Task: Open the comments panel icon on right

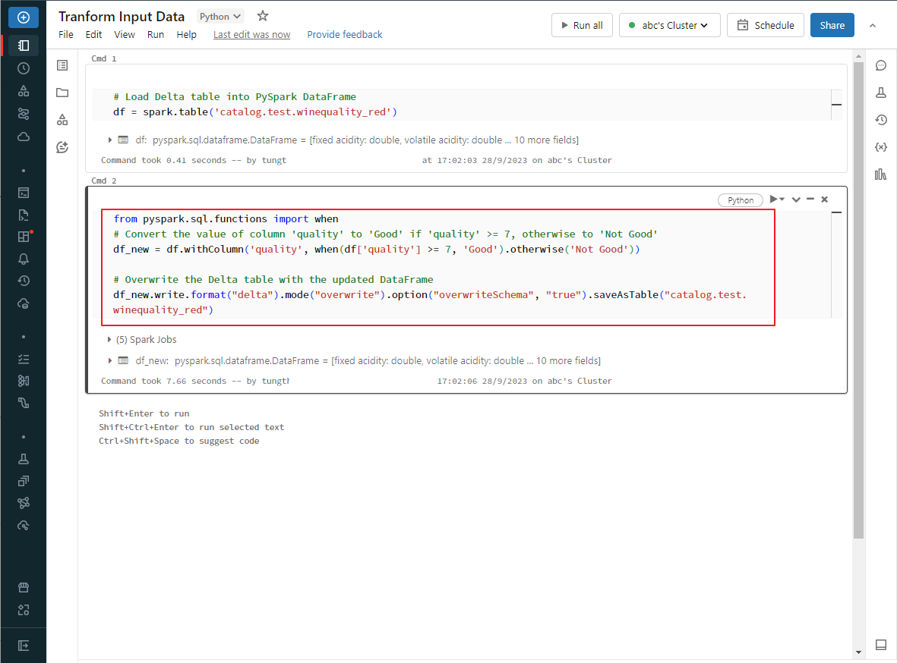Action: [881, 66]
